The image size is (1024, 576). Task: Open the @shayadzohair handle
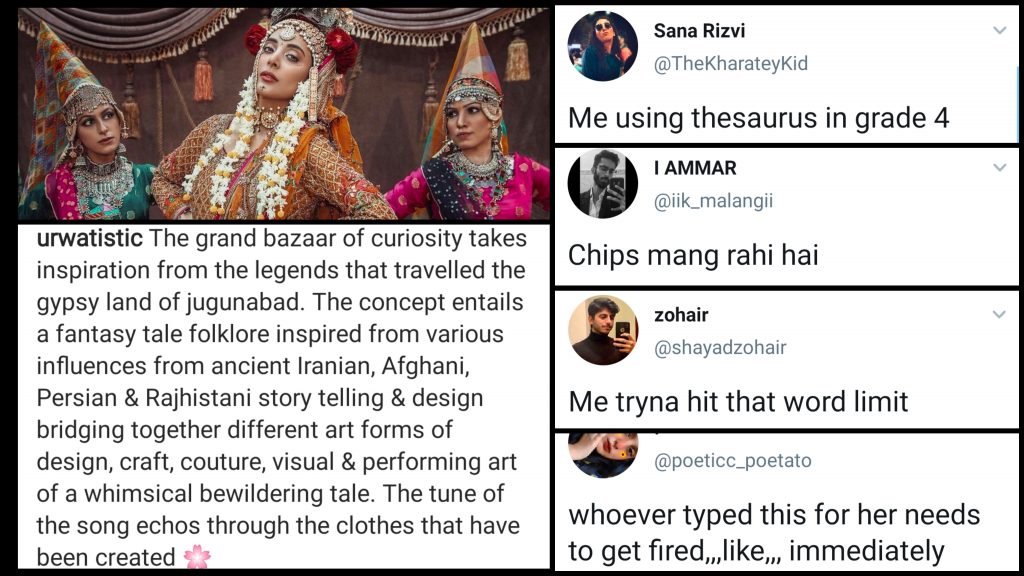point(720,347)
